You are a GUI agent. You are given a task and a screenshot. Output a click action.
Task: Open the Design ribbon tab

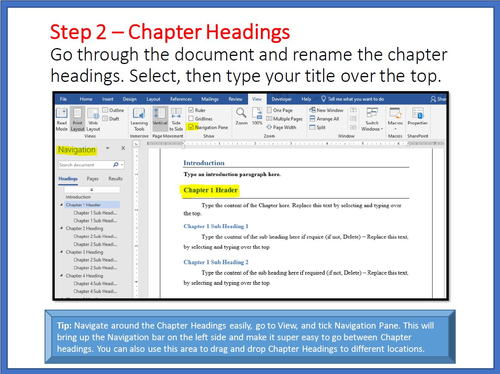coord(130,99)
